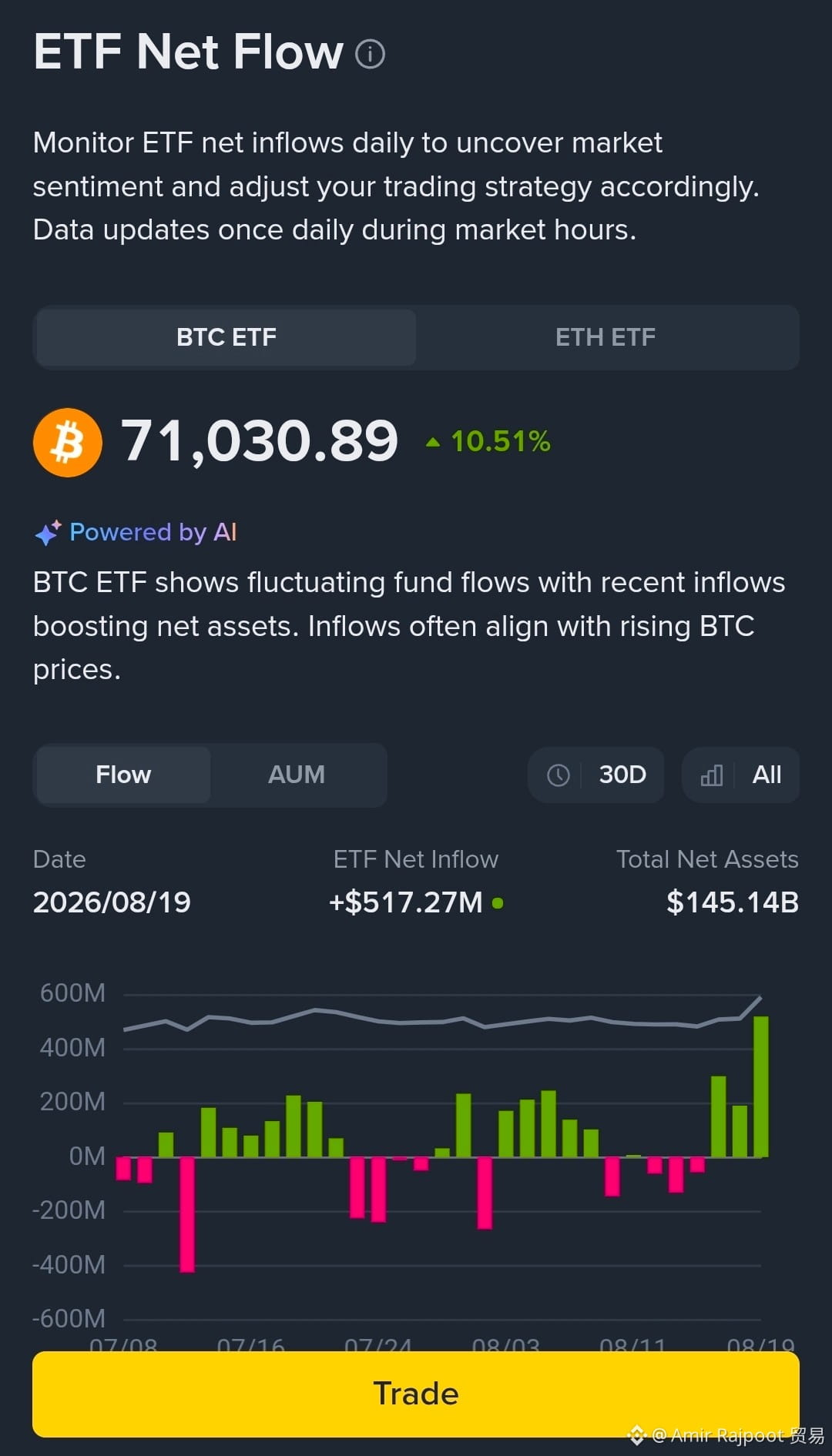Viewport: 832px width, 1456px height.
Task: Tap the 71,030.89 BTC price
Action: pyautogui.click(x=260, y=442)
